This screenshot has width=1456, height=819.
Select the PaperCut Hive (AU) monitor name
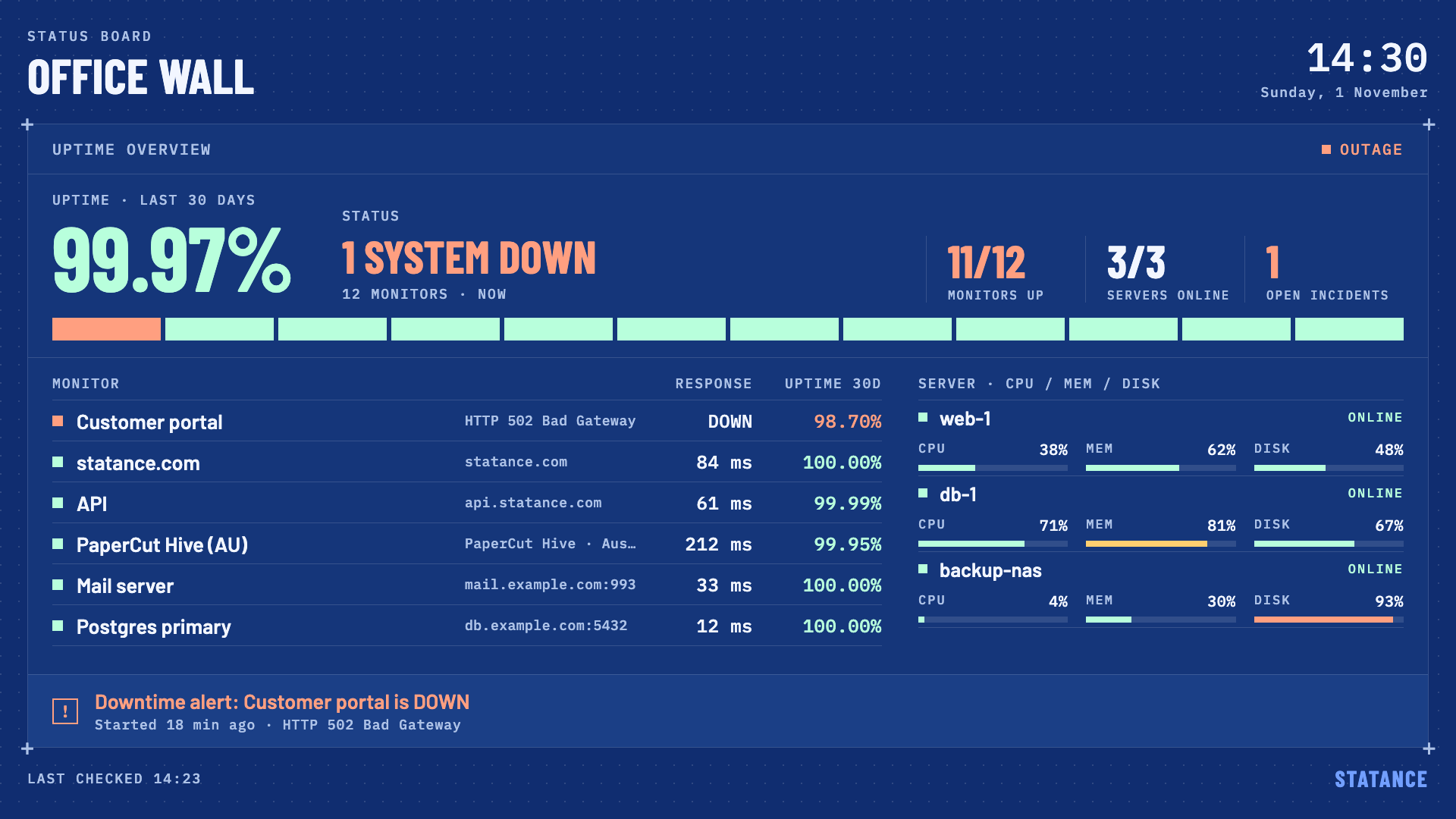[x=162, y=545]
